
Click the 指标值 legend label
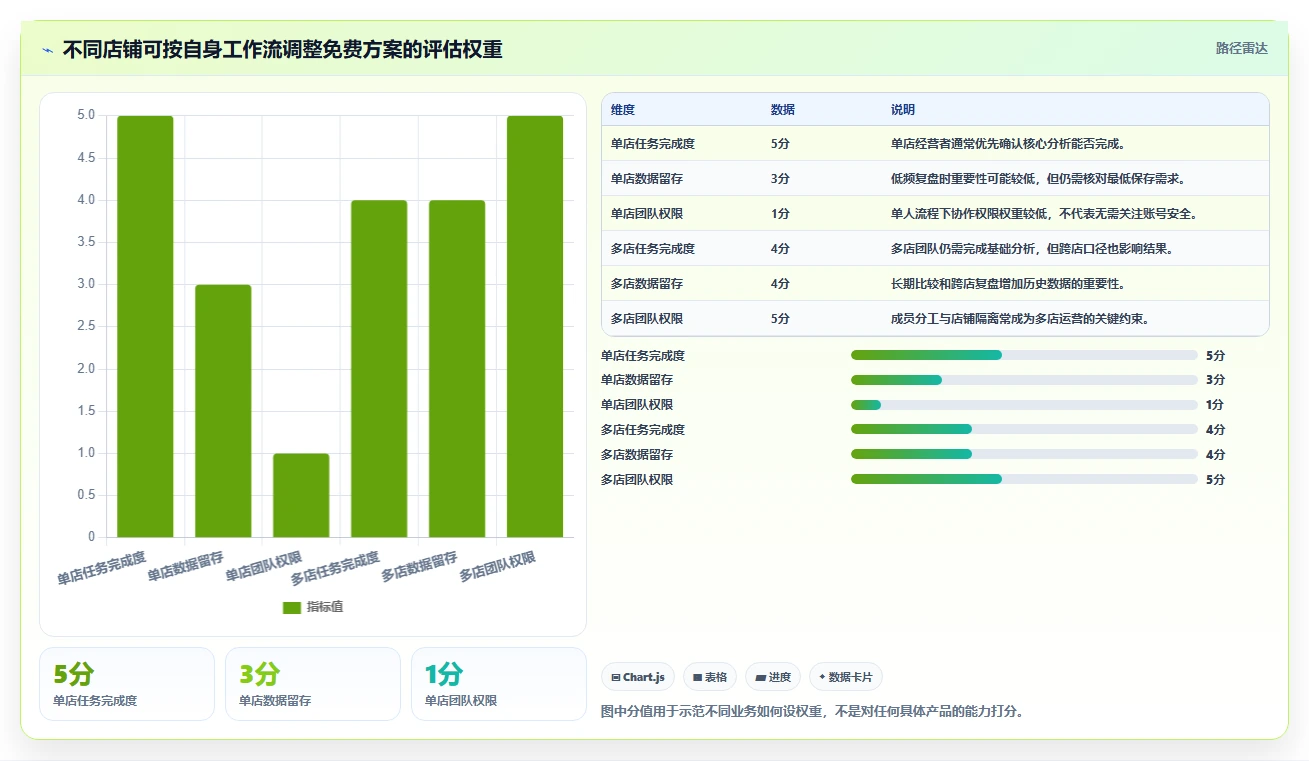(x=325, y=607)
